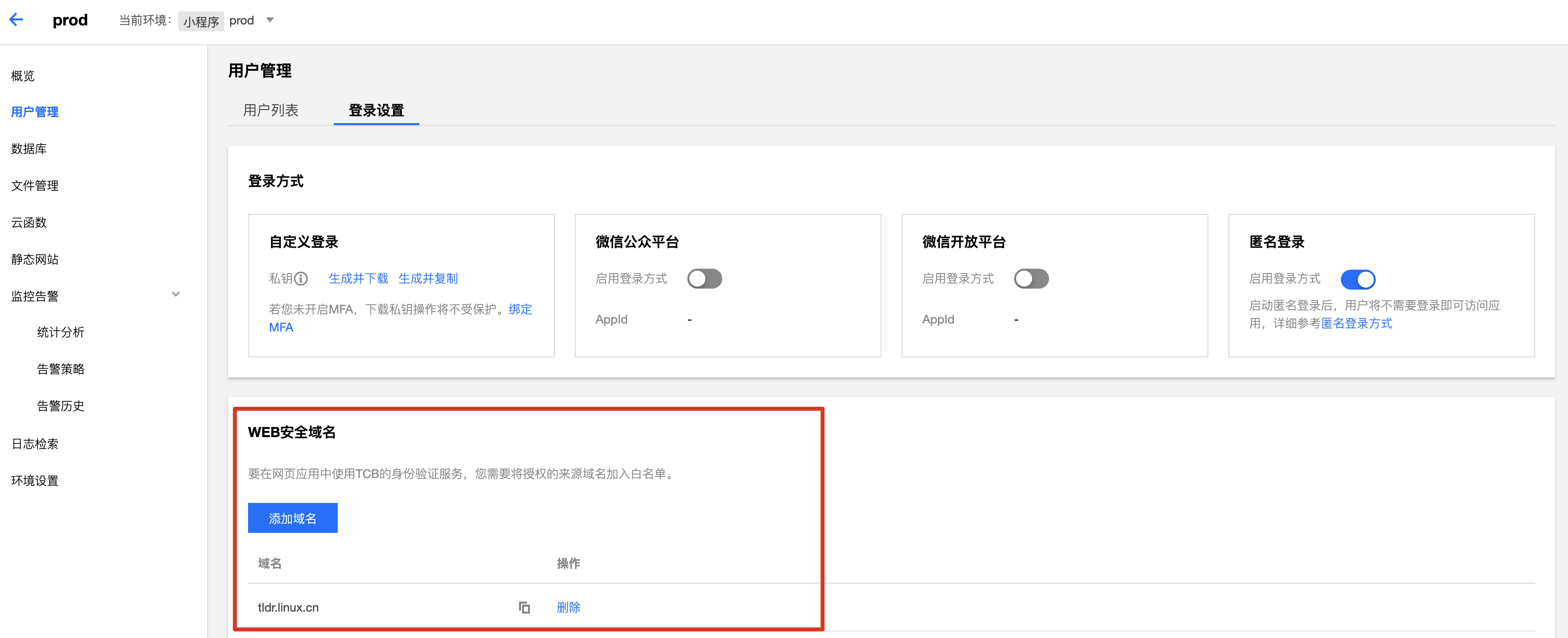The width and height of the screenshot is (1568, 638).
Task: Collapse the 监控告警 sidebar section
Action: click(x=175, y=294)
